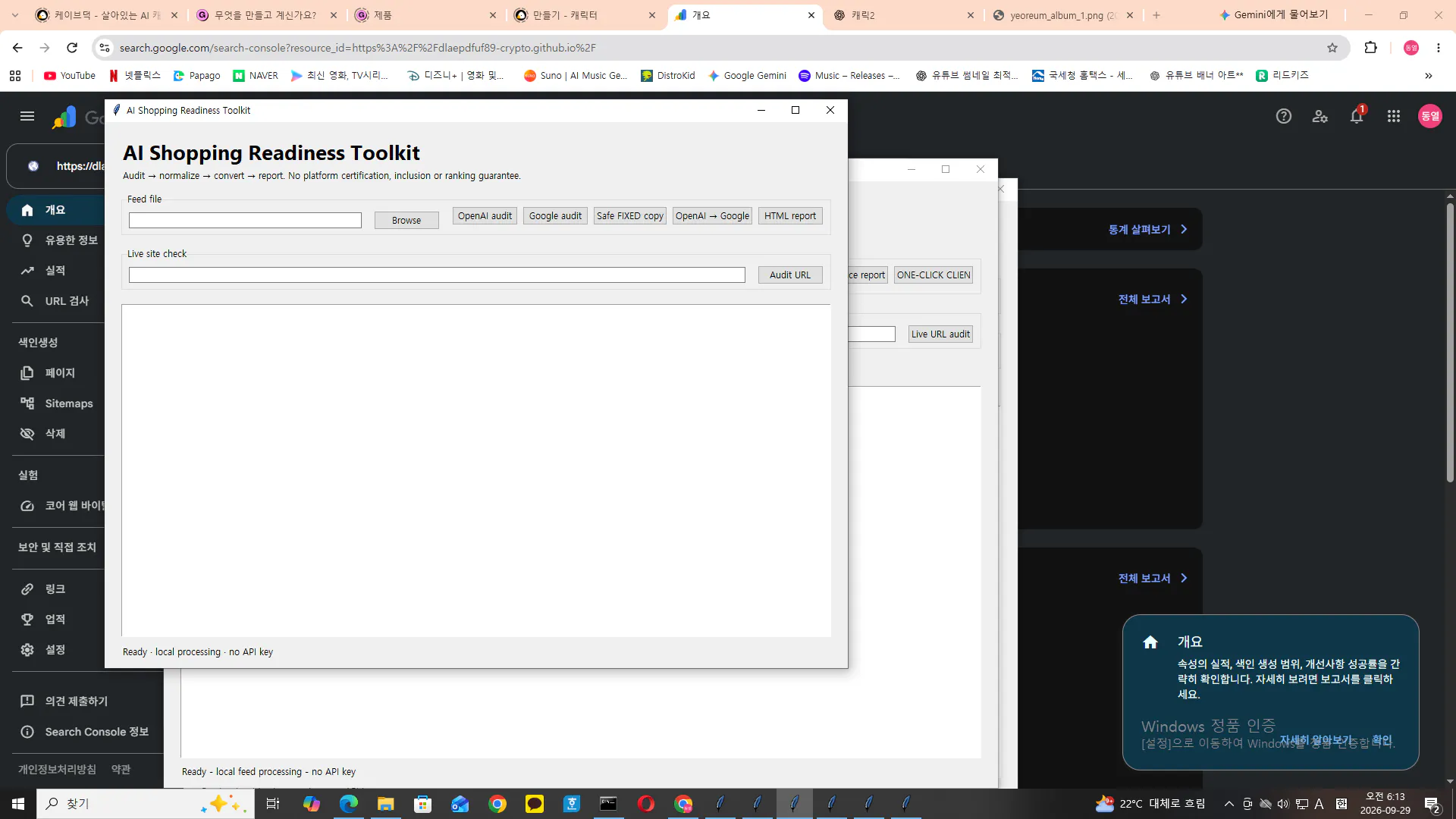Open the Google account avatar in Search Console
The image size is (1456, 819).
coord(1430,116)
